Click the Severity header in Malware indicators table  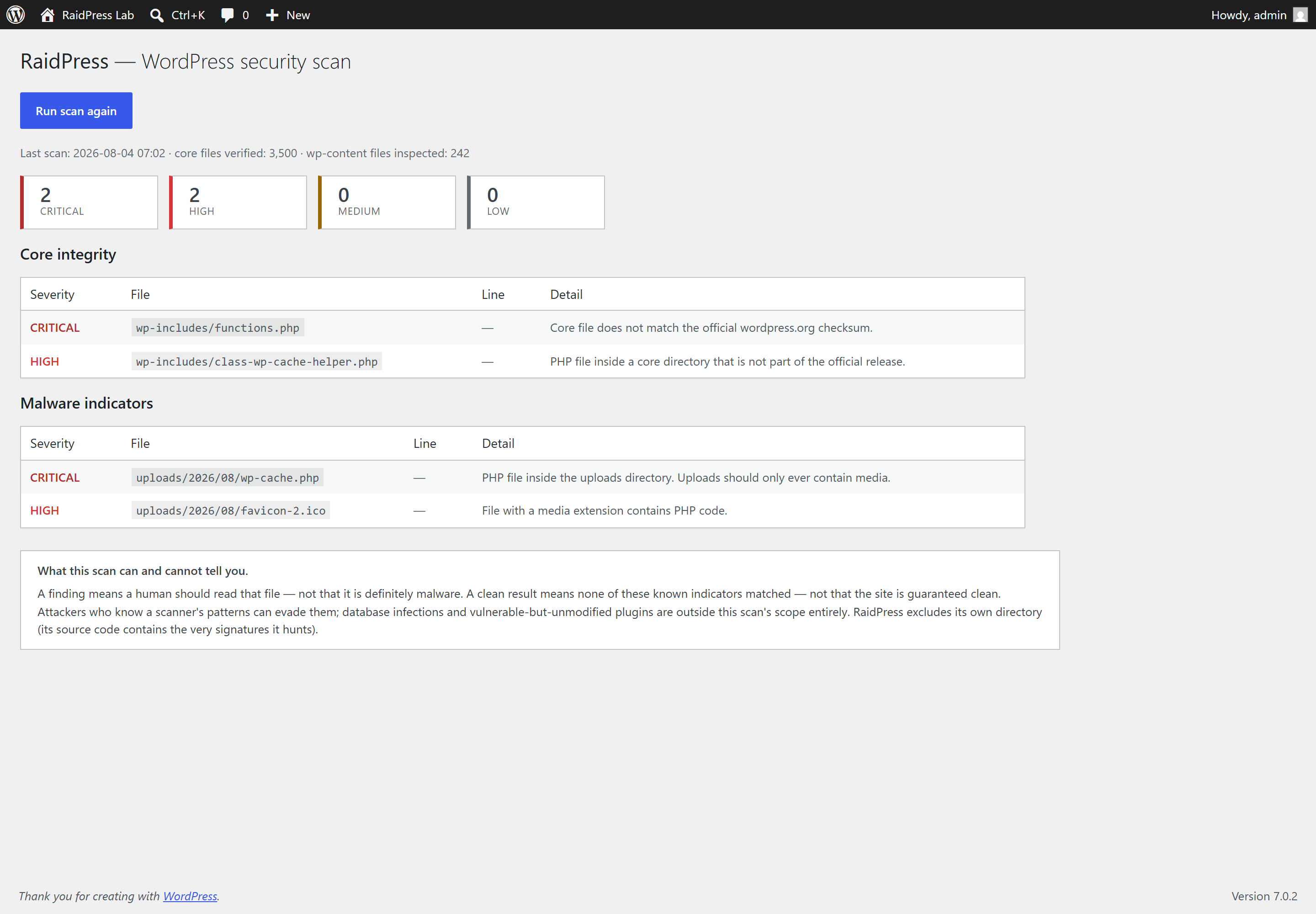click(52, 443)
